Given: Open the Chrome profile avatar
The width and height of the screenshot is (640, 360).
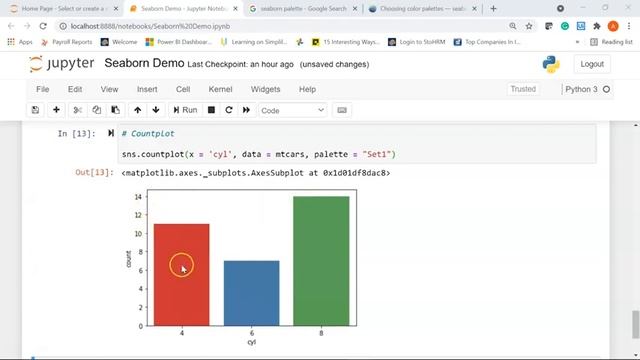Looking at the screenshot, I should point(613,26).
